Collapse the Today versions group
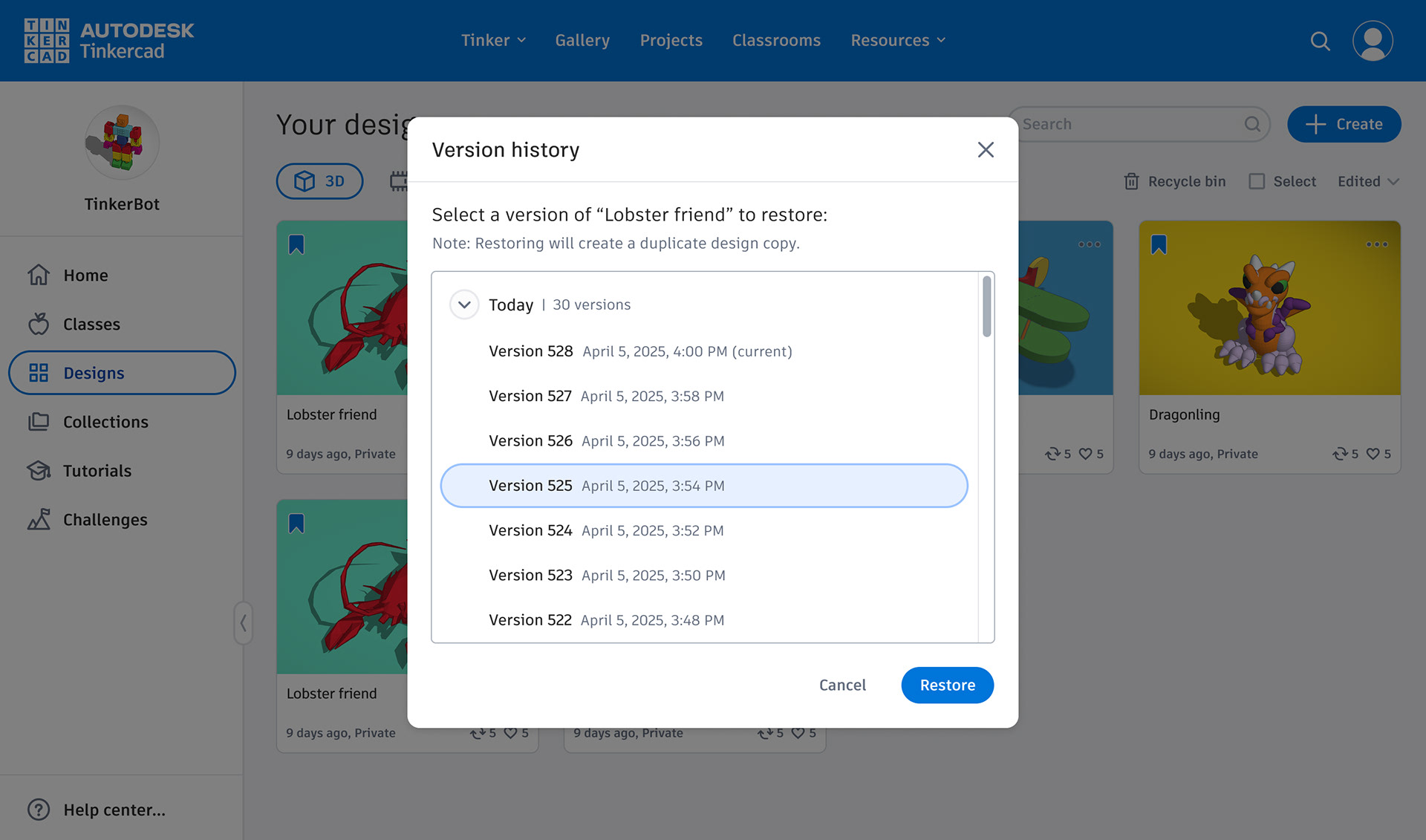 click(464, 305)
